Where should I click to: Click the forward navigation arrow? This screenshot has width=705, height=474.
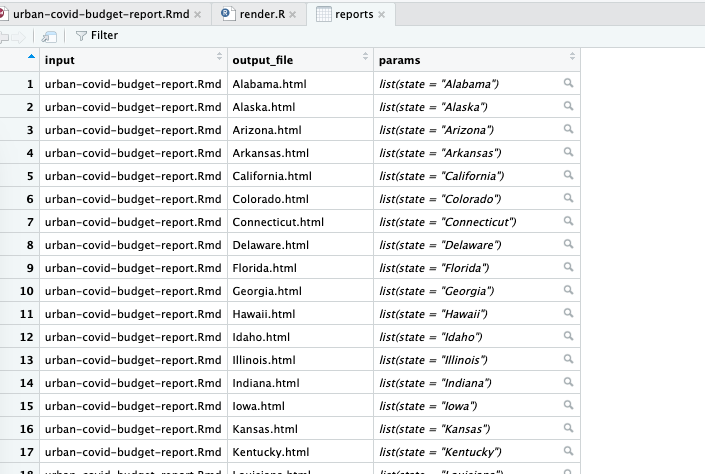(18, 37)
